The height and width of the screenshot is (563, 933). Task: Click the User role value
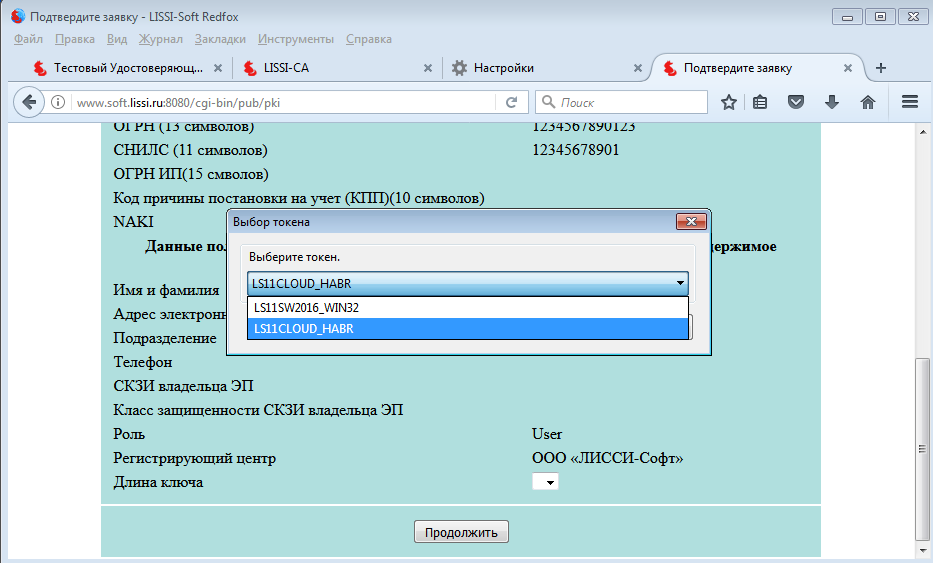(547, 434)
